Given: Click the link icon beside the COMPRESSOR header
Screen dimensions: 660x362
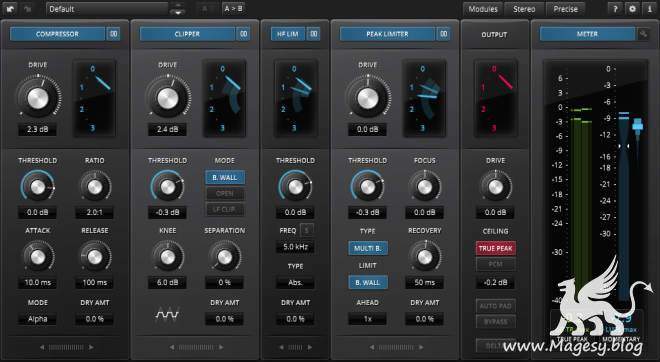Looking at the screenshot, I should pyautogui.click(x=114, y=34).
